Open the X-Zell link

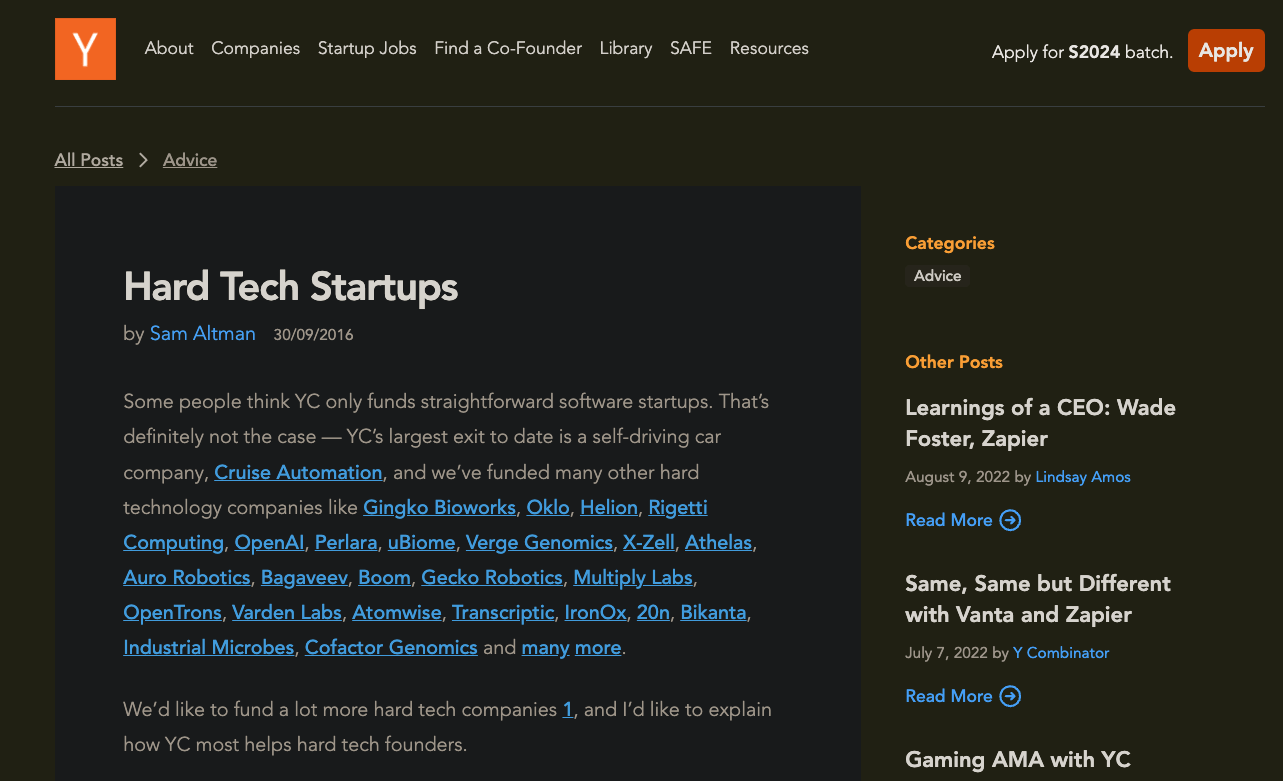[x=649, y=542]
